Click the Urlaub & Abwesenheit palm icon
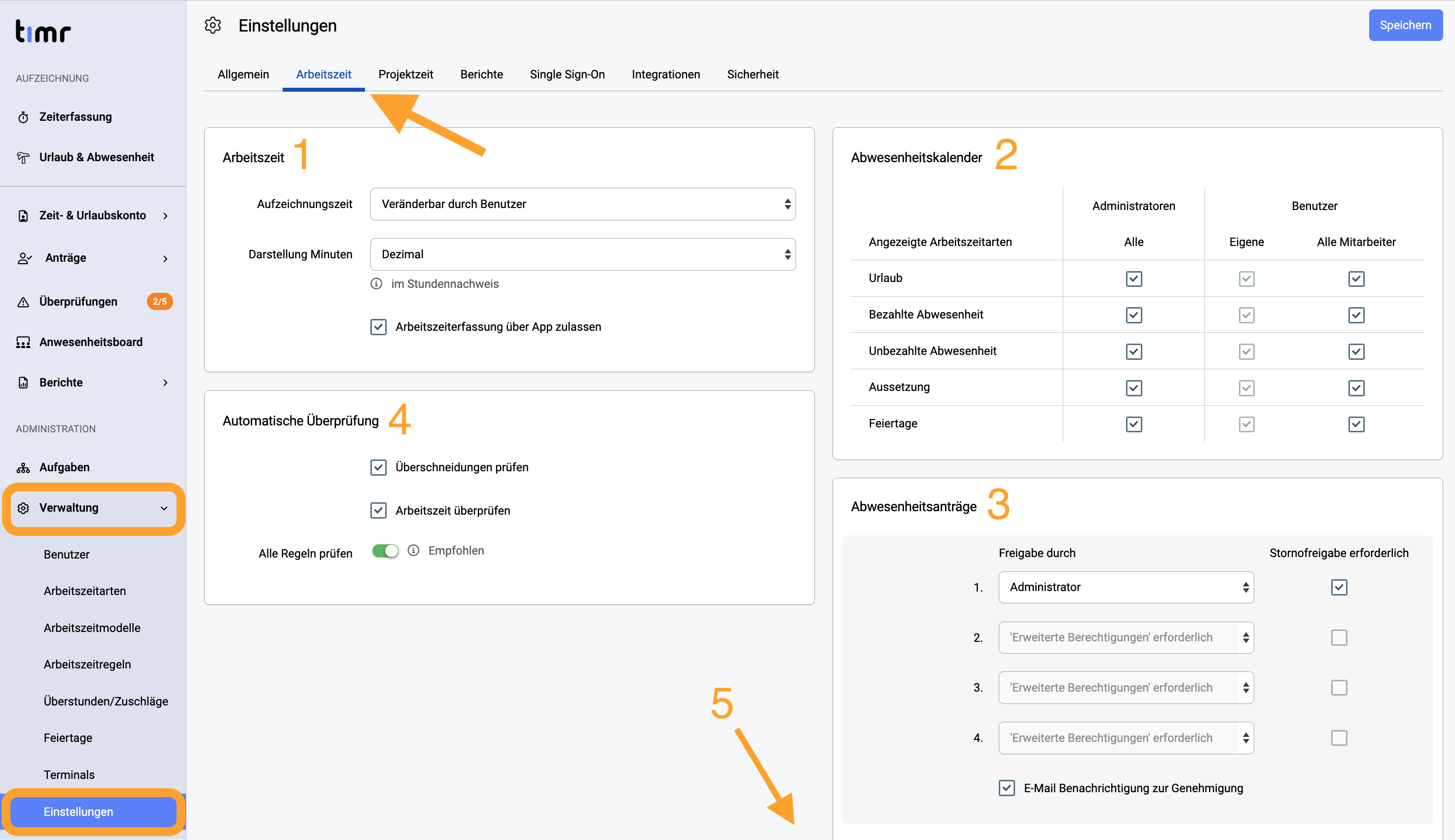This screenshot has height=840, width=1455. (x=23, y=158)
